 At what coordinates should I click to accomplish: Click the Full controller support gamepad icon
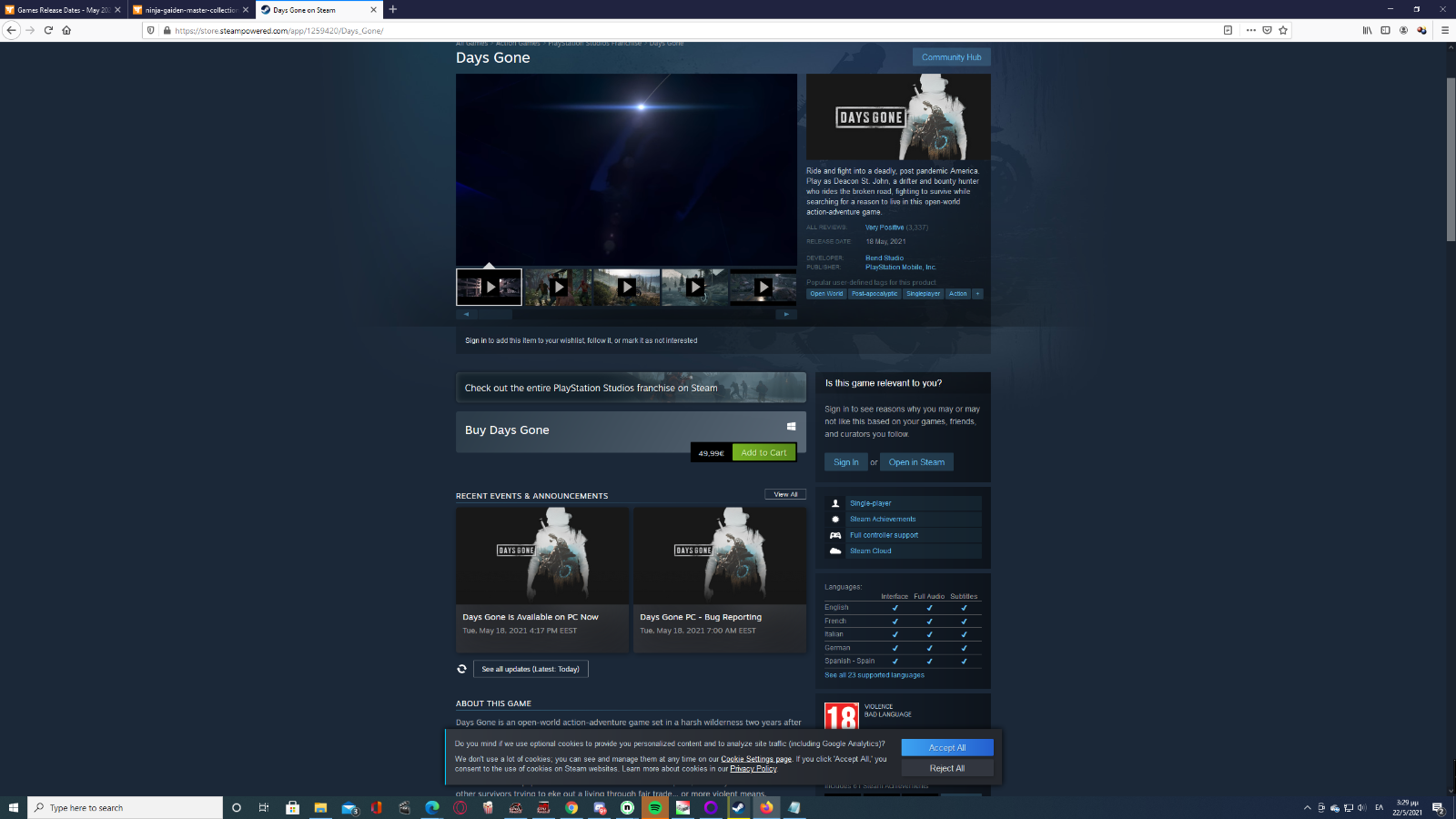pos(835,535)
